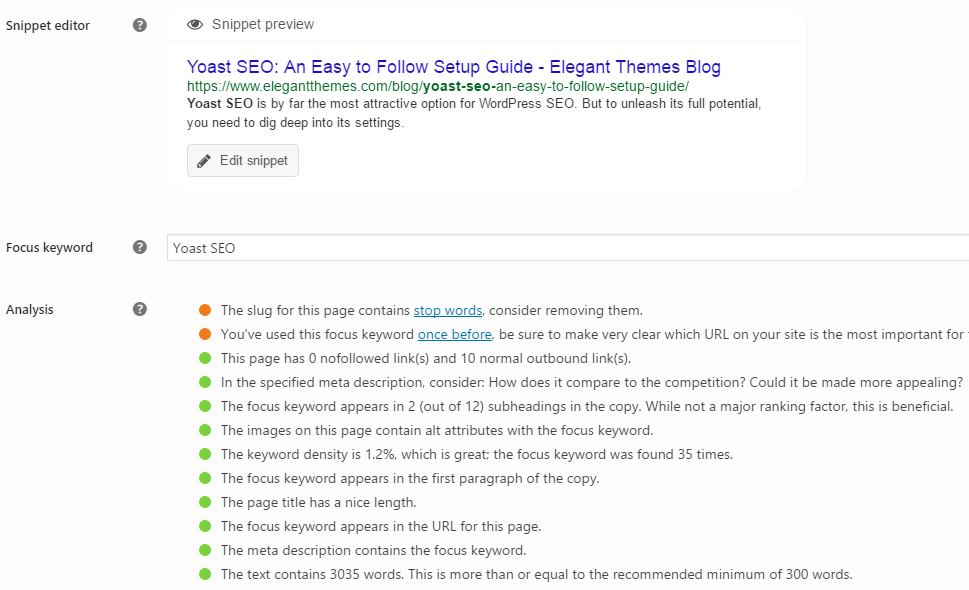969x590 pixels.
Task: Click the help icon beside Focus keyword
Action: [x=140, y=247]
